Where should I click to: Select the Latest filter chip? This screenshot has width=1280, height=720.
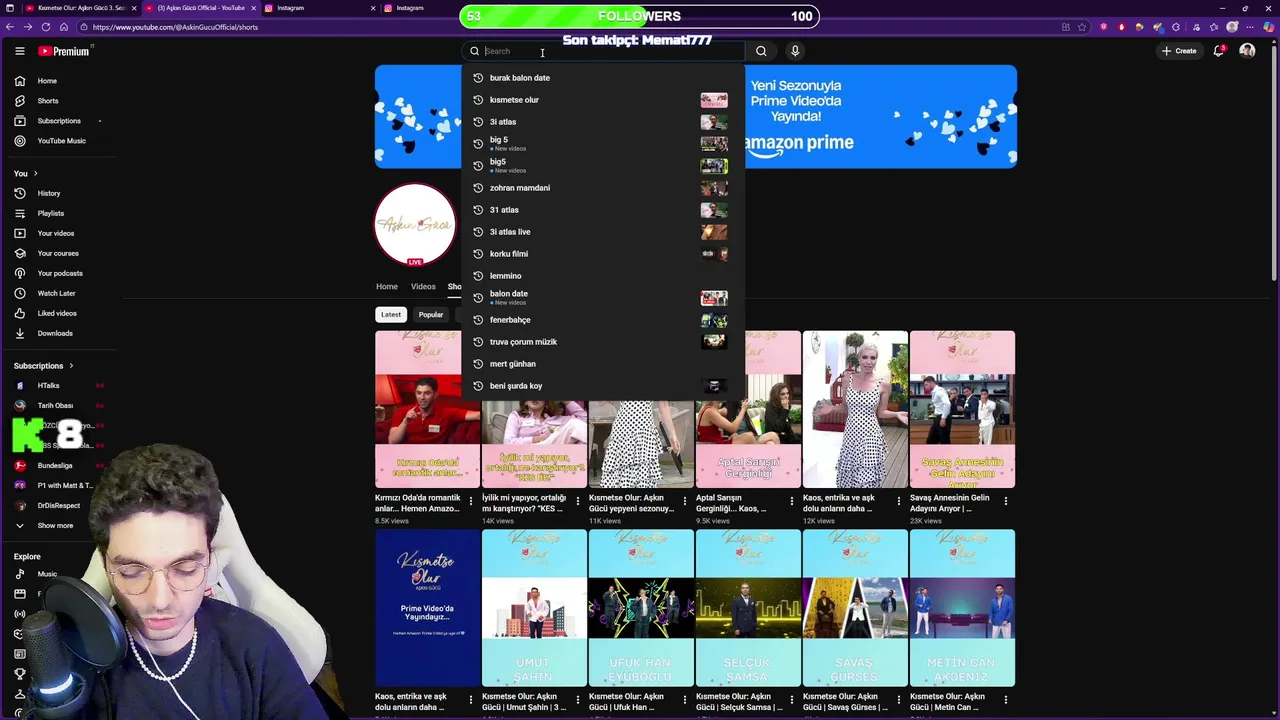[x=391, y=314]
